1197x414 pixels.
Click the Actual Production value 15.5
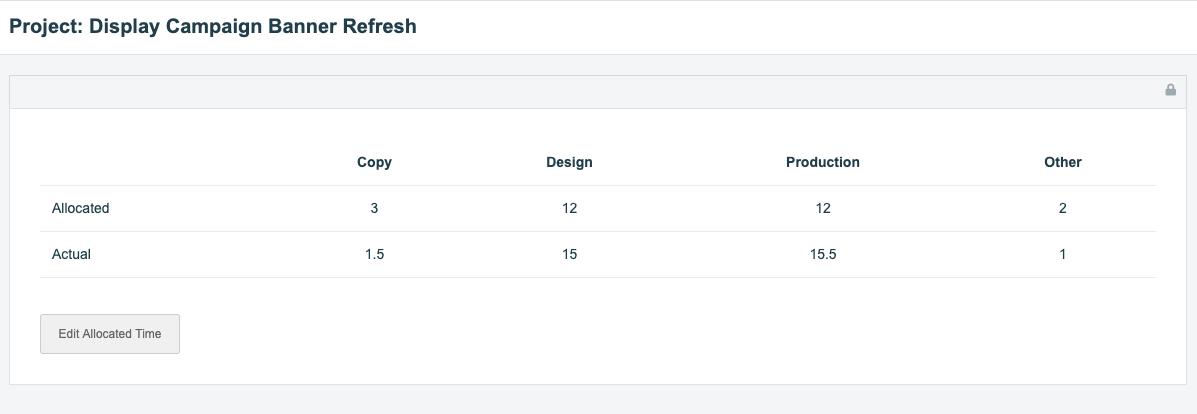tap(822, 255)
